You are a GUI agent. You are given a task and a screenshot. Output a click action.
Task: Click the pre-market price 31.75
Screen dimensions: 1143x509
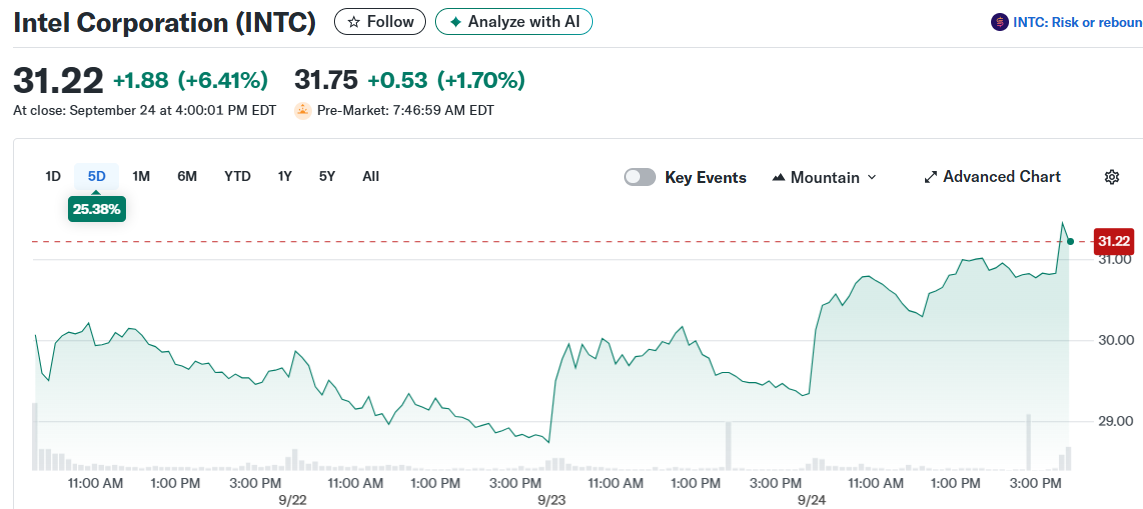326,80
